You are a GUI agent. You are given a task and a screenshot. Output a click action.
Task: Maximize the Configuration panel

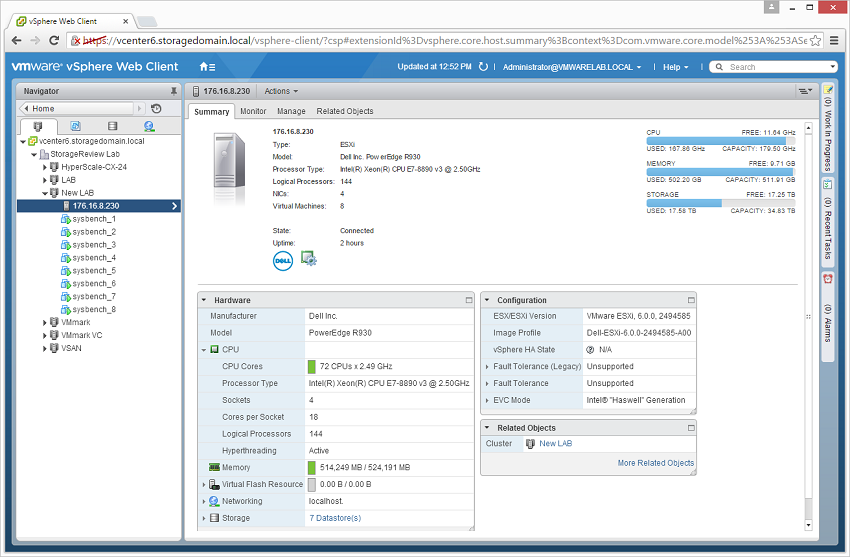point(691,300)
